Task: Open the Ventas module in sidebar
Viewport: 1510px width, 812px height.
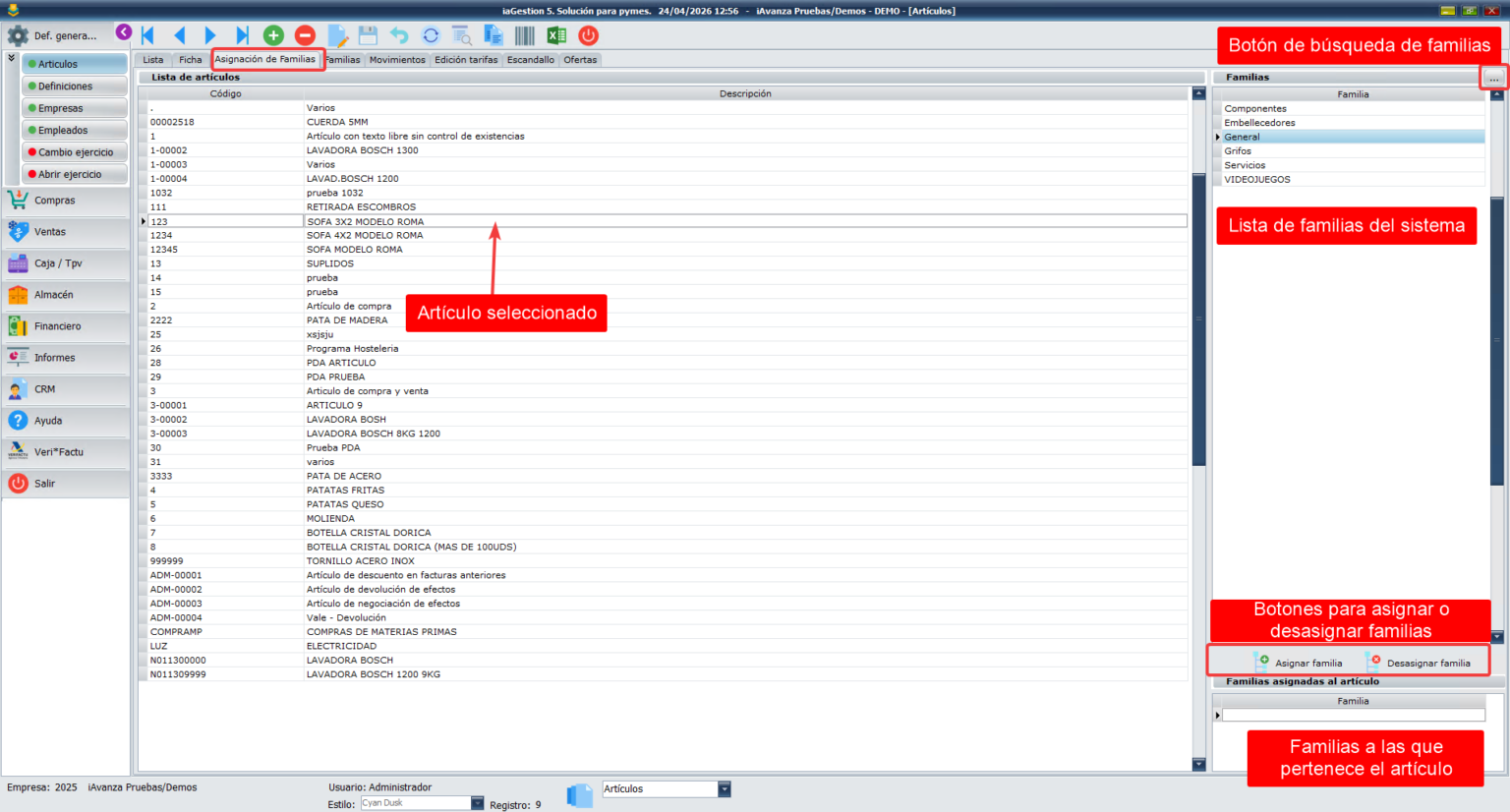Action: [50, 232]
